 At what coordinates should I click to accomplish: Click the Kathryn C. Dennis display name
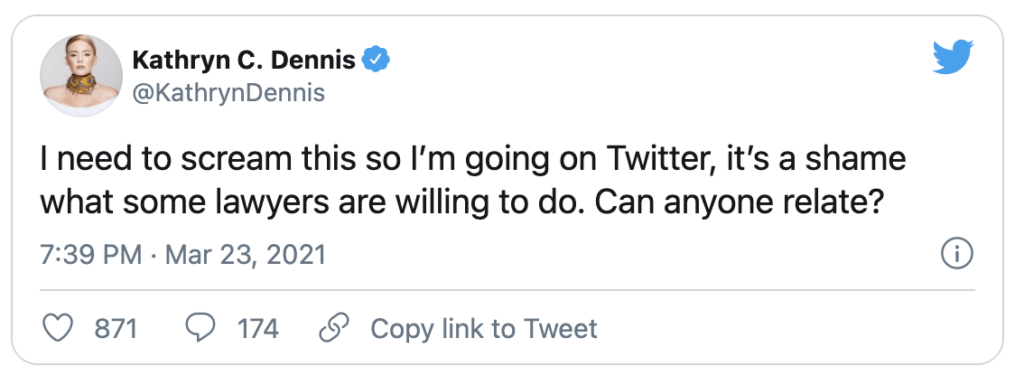click(x=244, y=61)
